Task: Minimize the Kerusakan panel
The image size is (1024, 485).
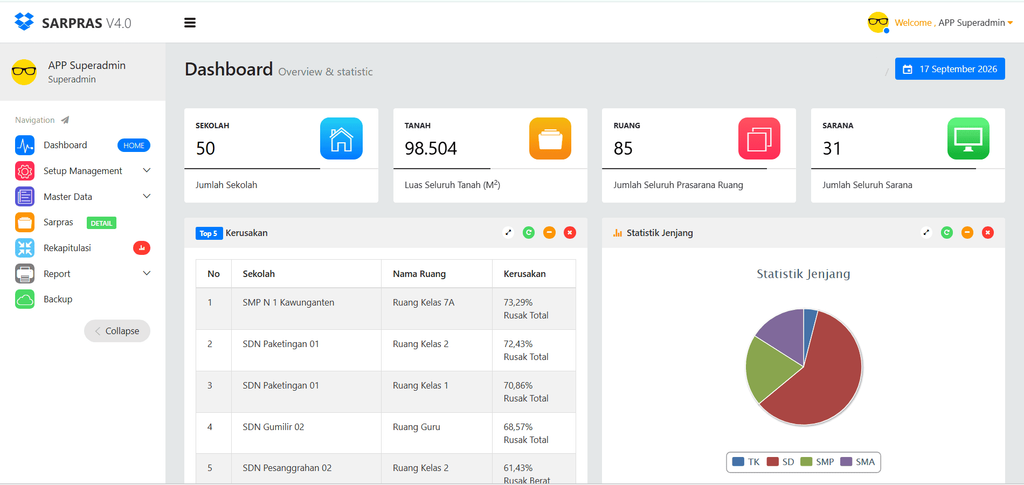Action: point(549,232)
